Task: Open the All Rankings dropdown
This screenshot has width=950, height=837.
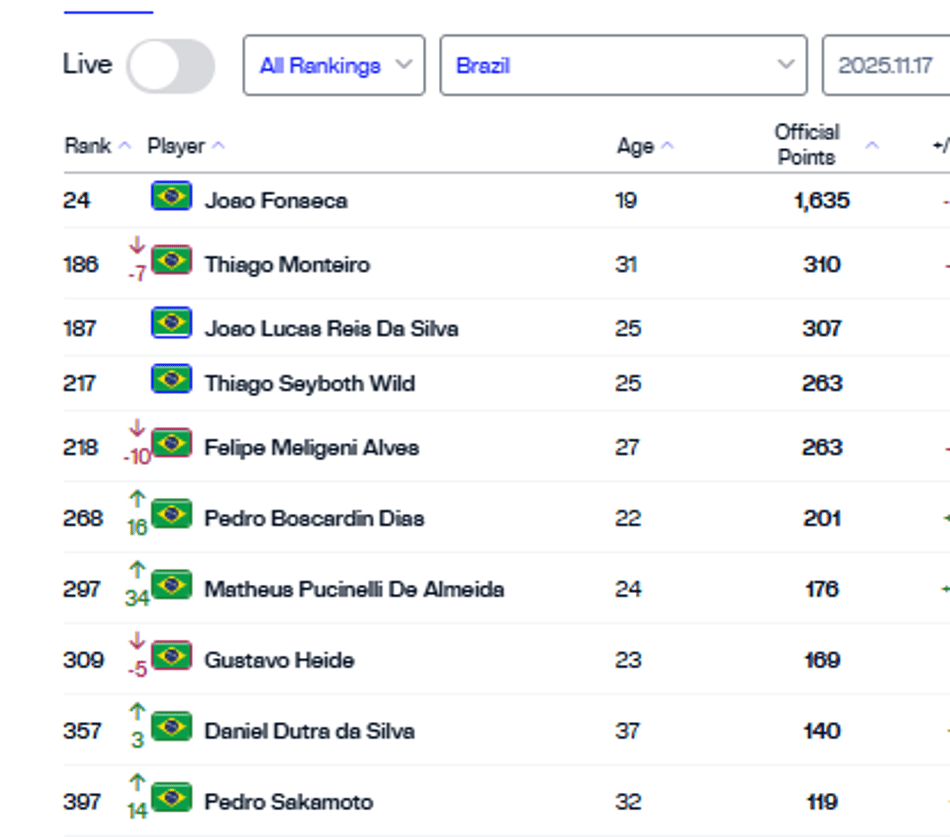Action: pyautogui.click(x=334, y=65)
